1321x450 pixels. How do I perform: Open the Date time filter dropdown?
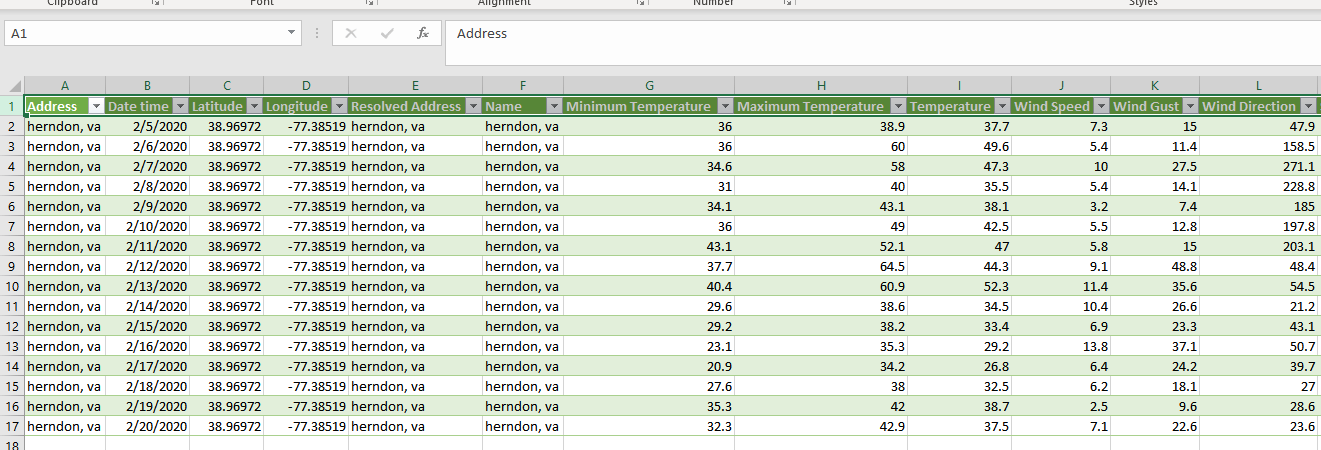[180, 106]
